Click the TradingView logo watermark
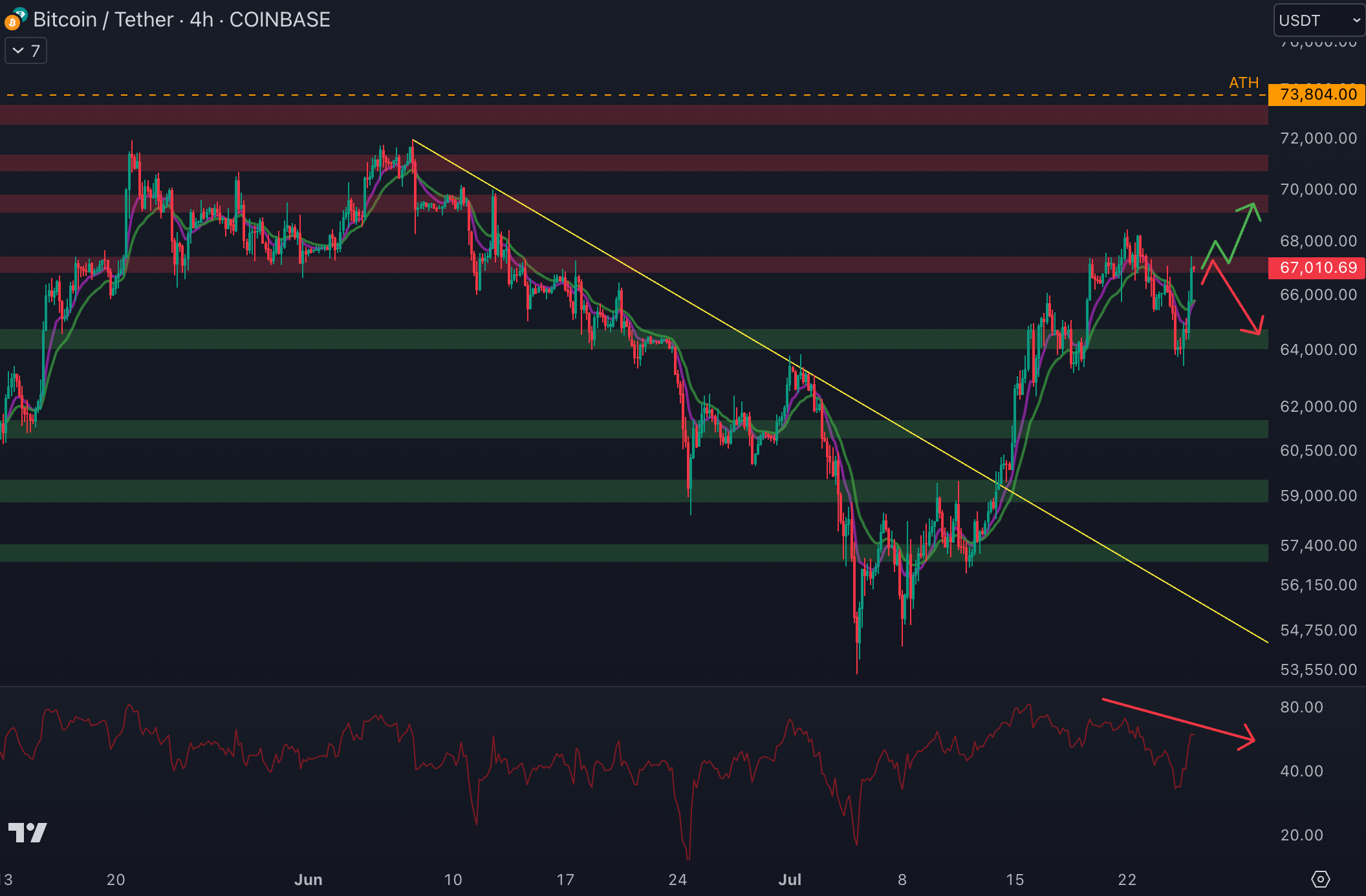This screenshot has height=896, width=1366. [27, 832]
